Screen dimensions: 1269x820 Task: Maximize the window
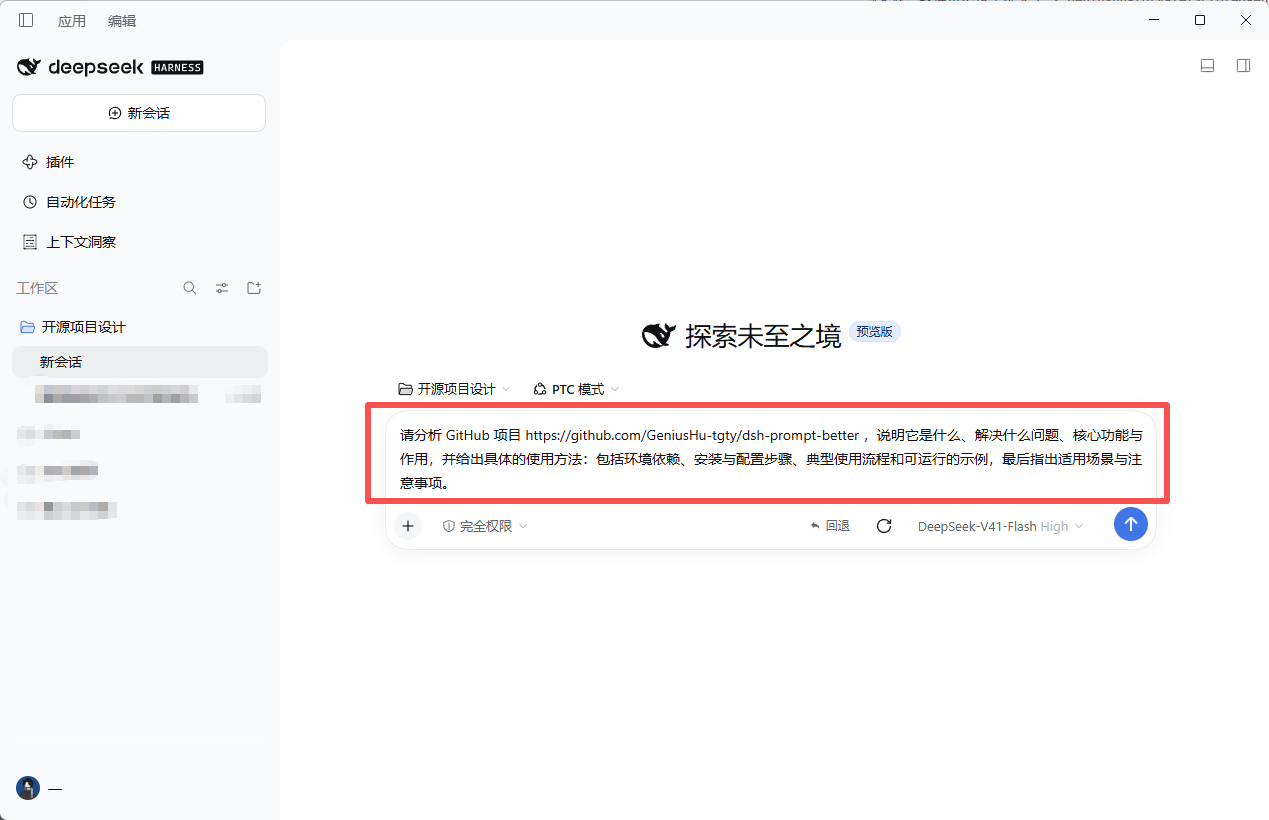[x=1200, y=20]
